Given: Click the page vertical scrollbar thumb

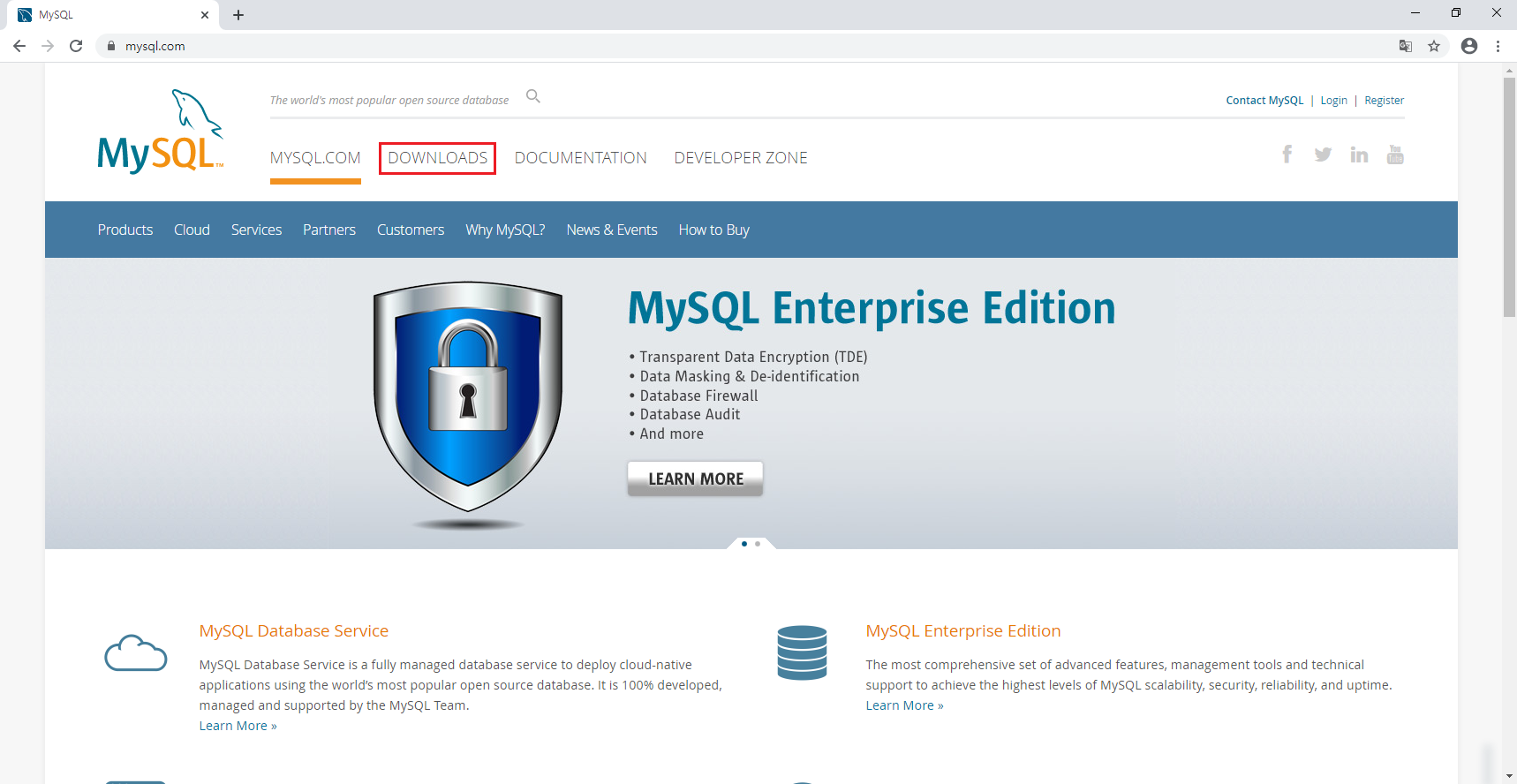Looking at the screenshot, I should pos(1509,198).
